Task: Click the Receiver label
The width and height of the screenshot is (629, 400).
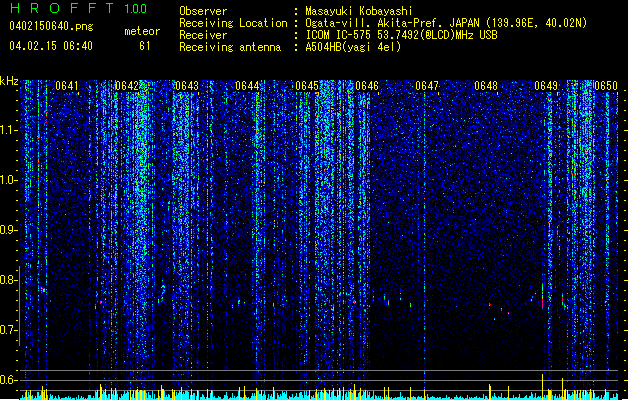Action: [x=203, y=35]
